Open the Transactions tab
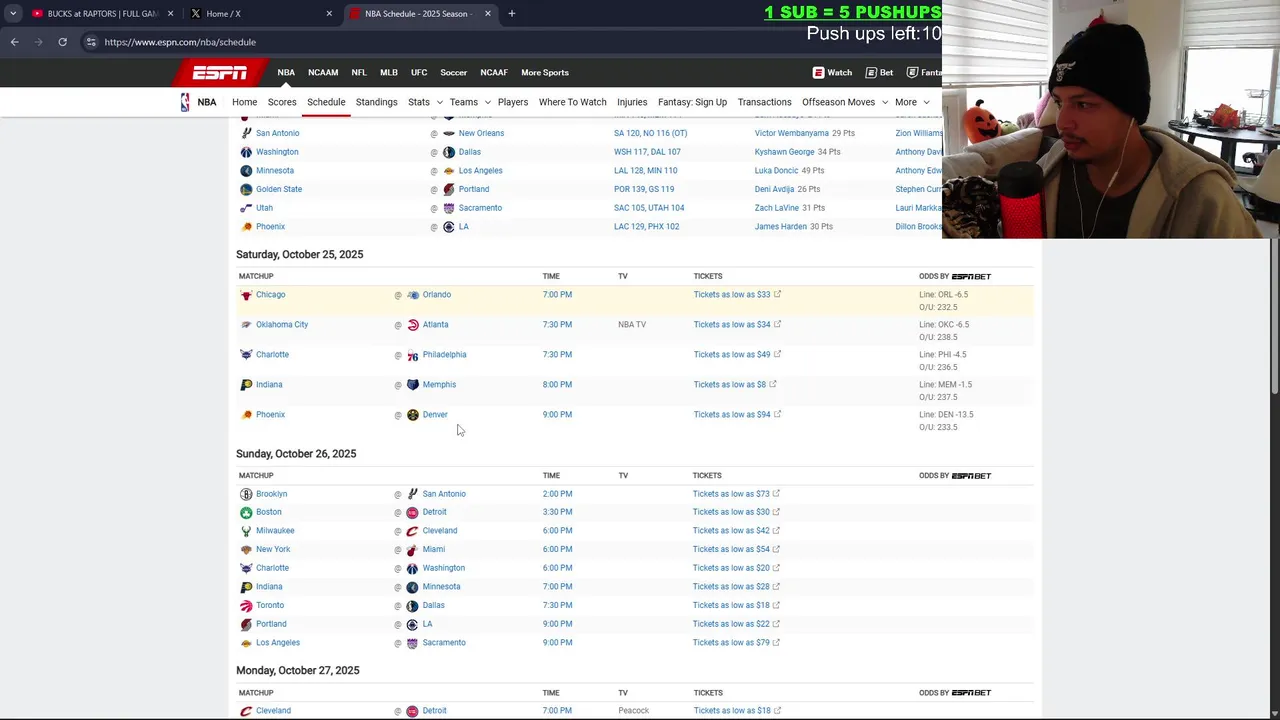Image resolution: width=1280 pixels, height=720 pixels. coord(765,102)
